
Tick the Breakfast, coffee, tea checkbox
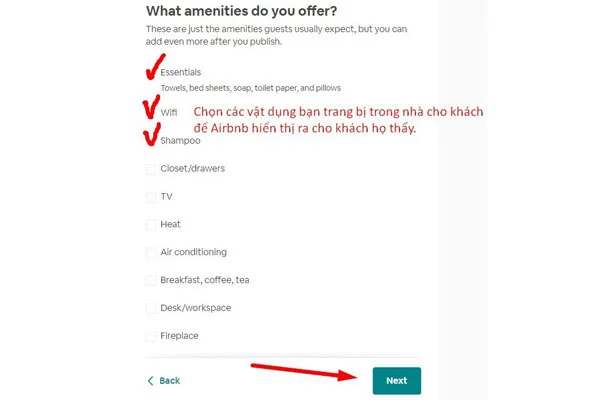coord(151,280)
